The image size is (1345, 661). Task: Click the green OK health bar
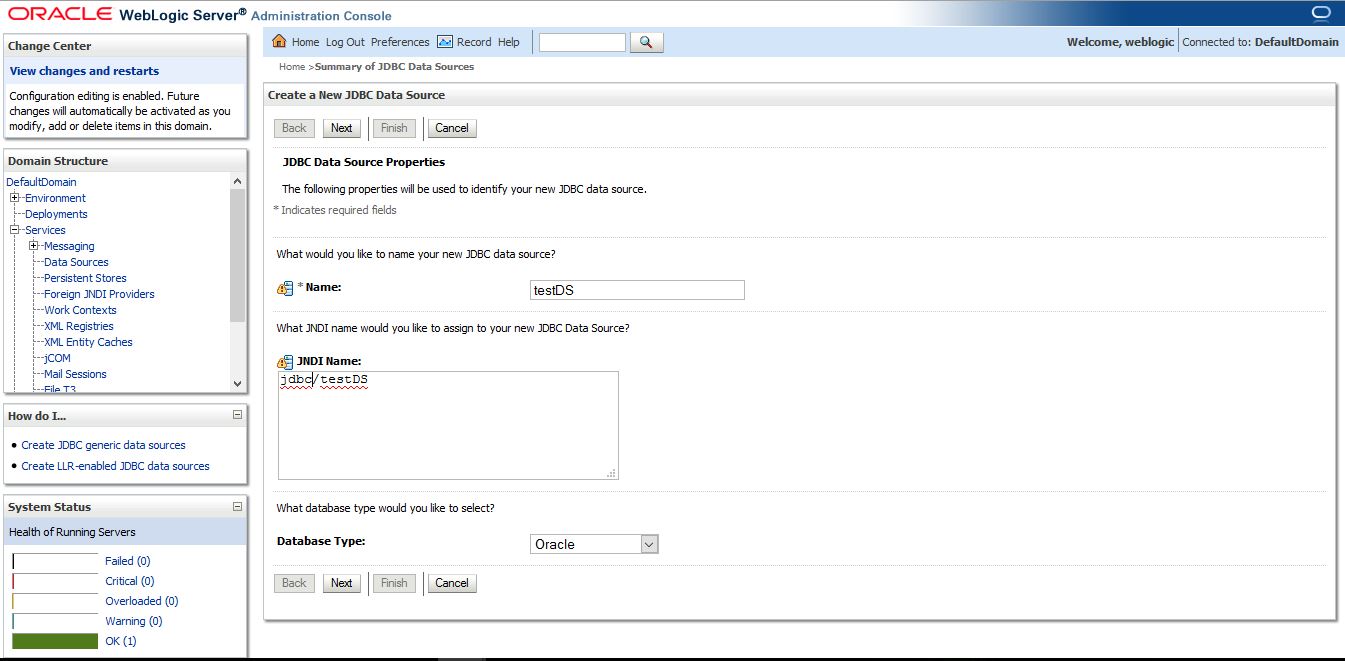pyautogui.click(x=55, y=641)
